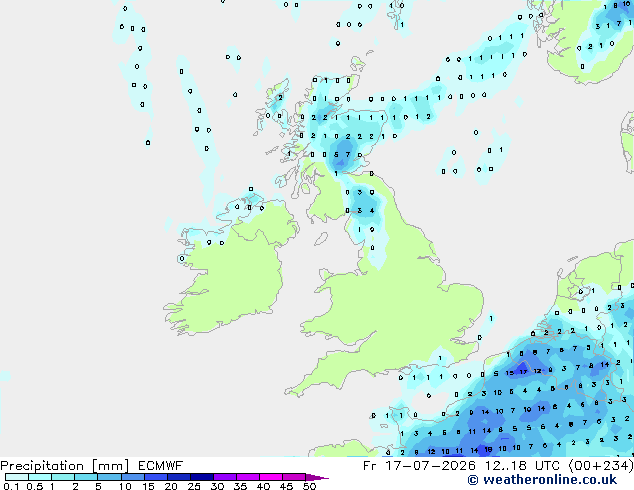Select the 2–5 mm legend color box
The image size is (634, 490).
[x=86, y=477]
